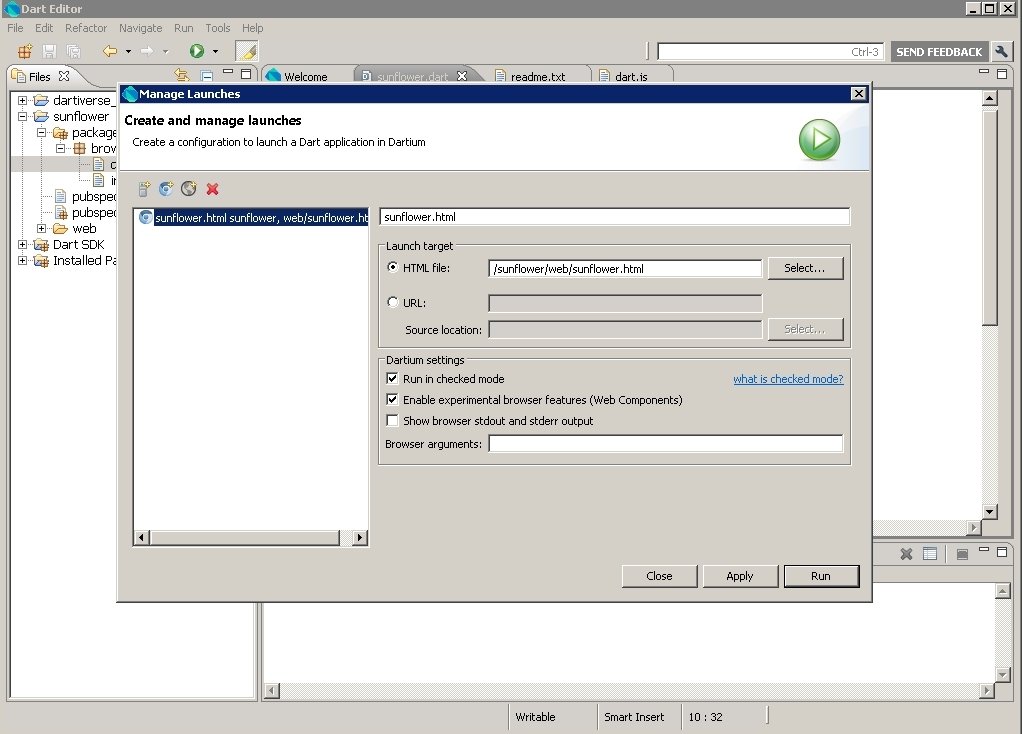Open run button dropdown arrow

point(215,51)
